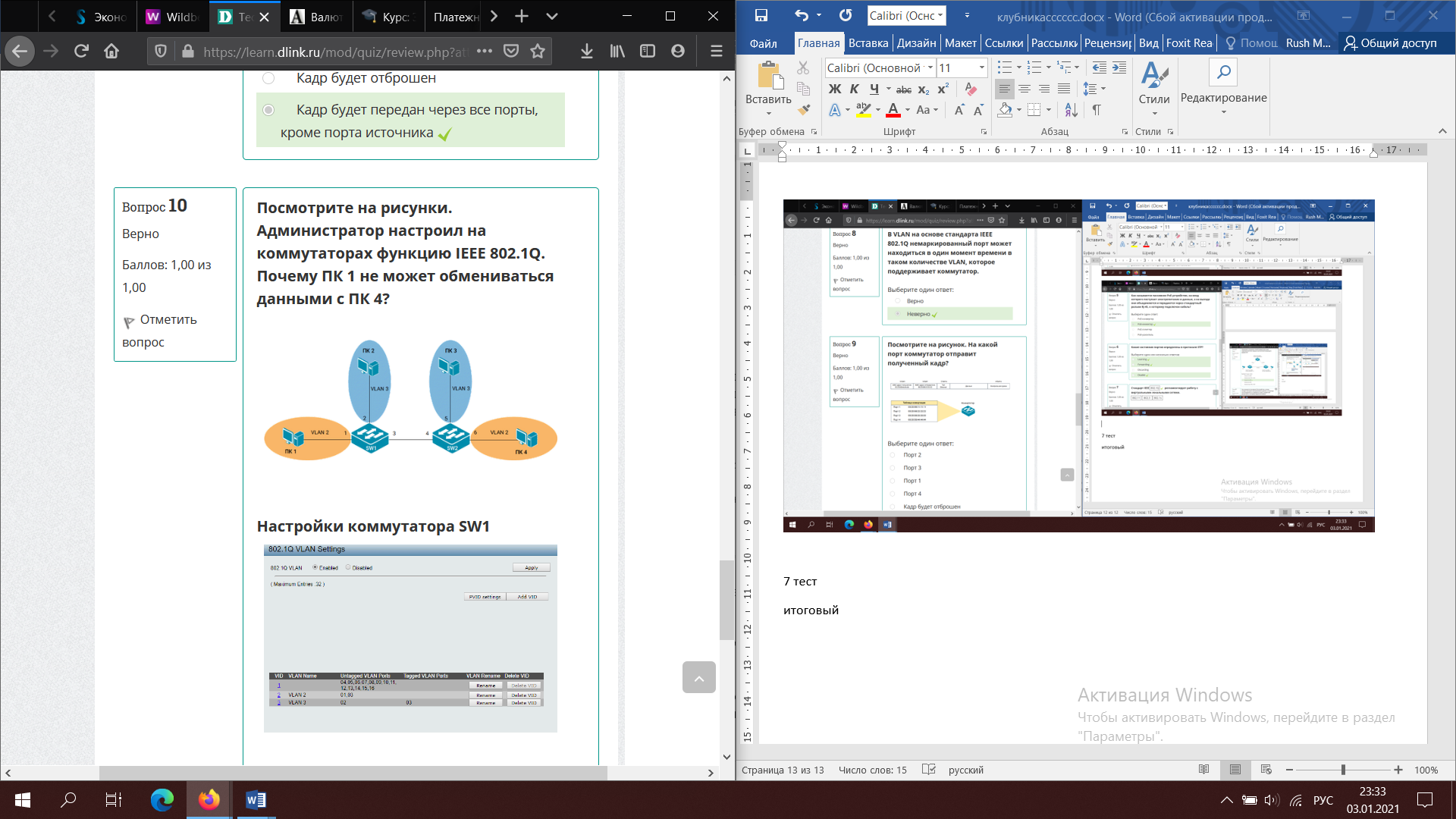This screenshot has height=819, width=1456.
Task: Click the font color red A button
Action: pos(893,110)
